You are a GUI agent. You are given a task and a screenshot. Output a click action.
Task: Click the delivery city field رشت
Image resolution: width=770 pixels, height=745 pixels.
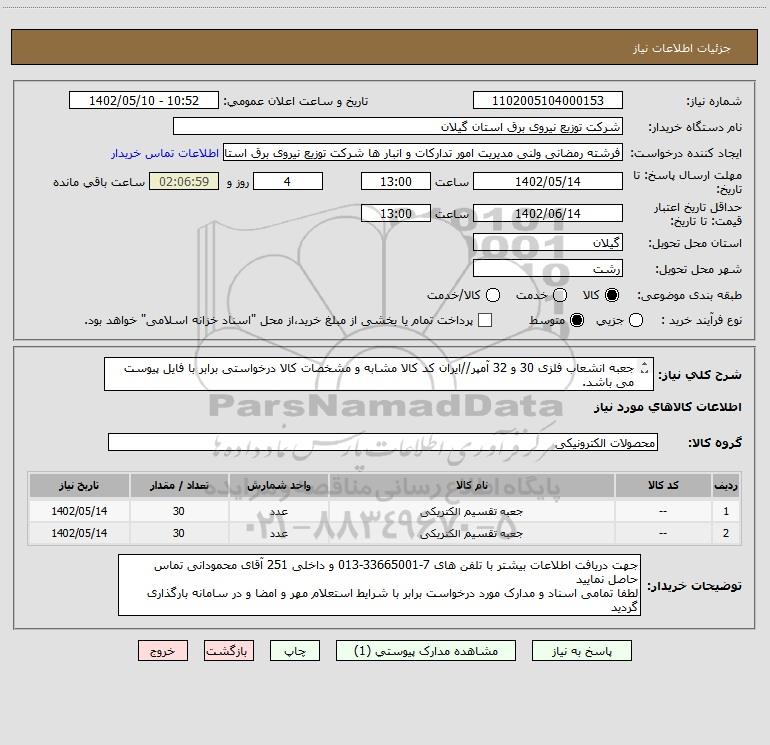(548, 268)
